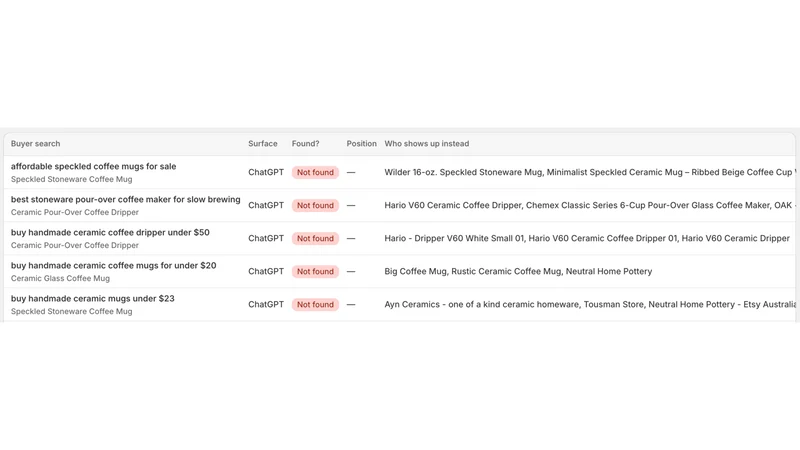Click ChatGPT surface in dripper under $50 row
Image resolution: width=800 pixels, height=450 pixels.
pos(266,238)
